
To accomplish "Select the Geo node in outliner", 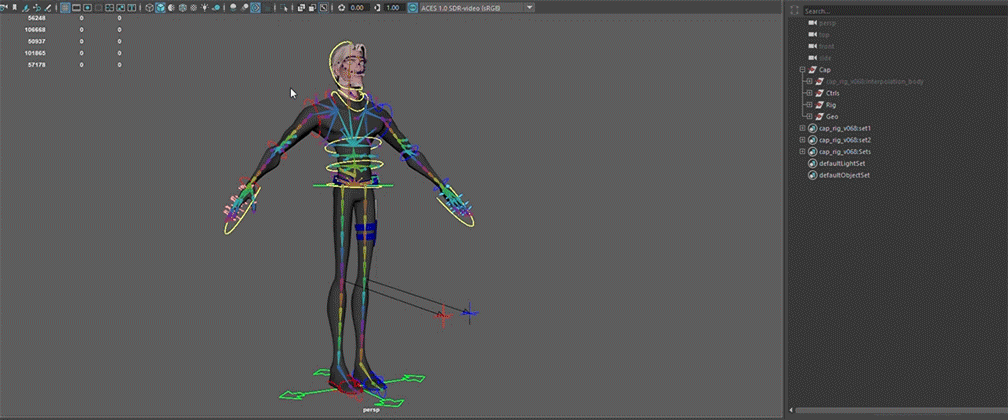I will click(x=832, y=117).
